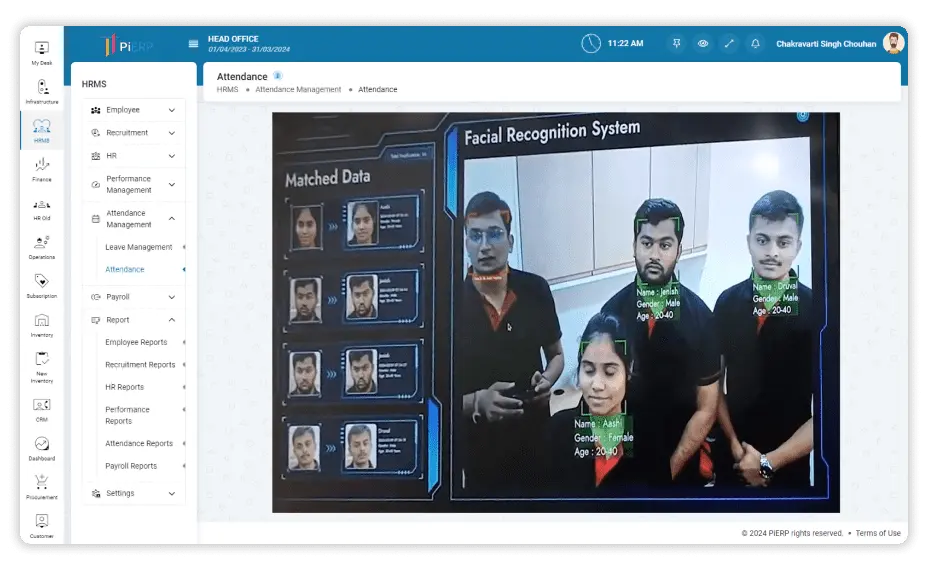Click the Facial Recognition System video
The width and height of the screenshot is (928, 571).
click(x=556, y=312)
